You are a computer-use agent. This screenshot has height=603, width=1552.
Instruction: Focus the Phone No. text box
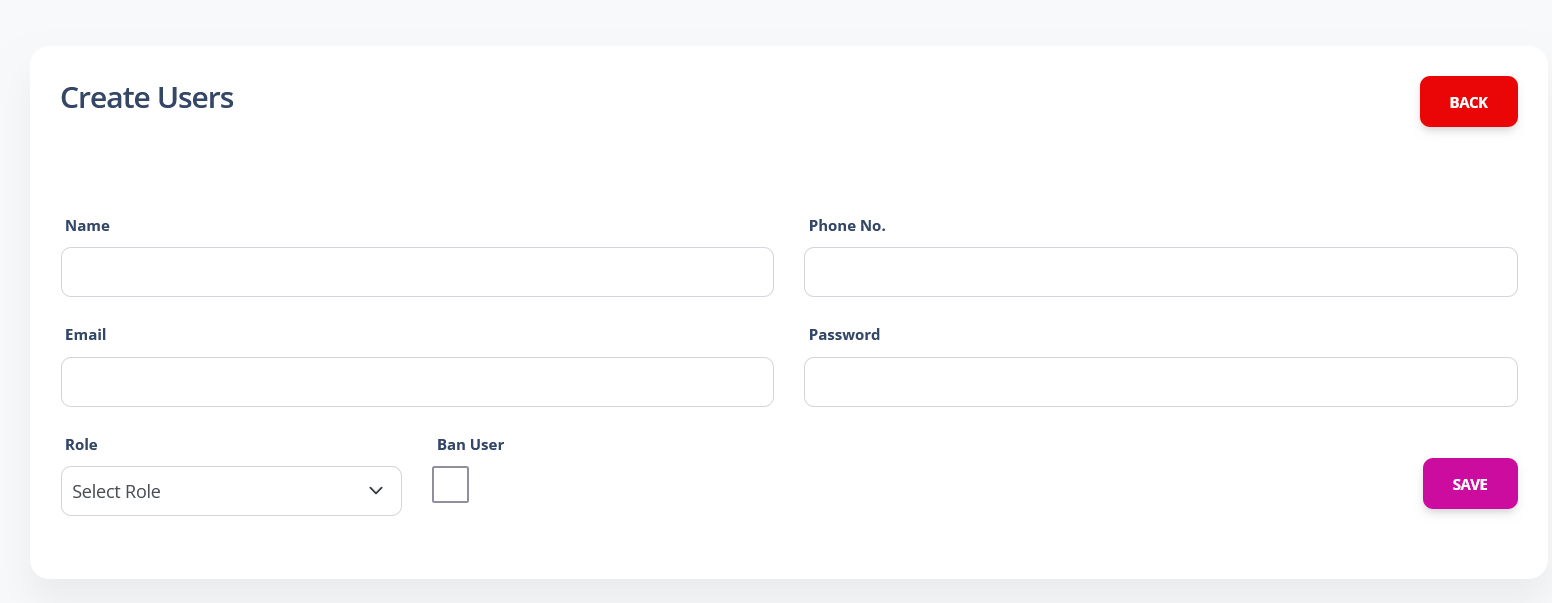point(1160,272)
